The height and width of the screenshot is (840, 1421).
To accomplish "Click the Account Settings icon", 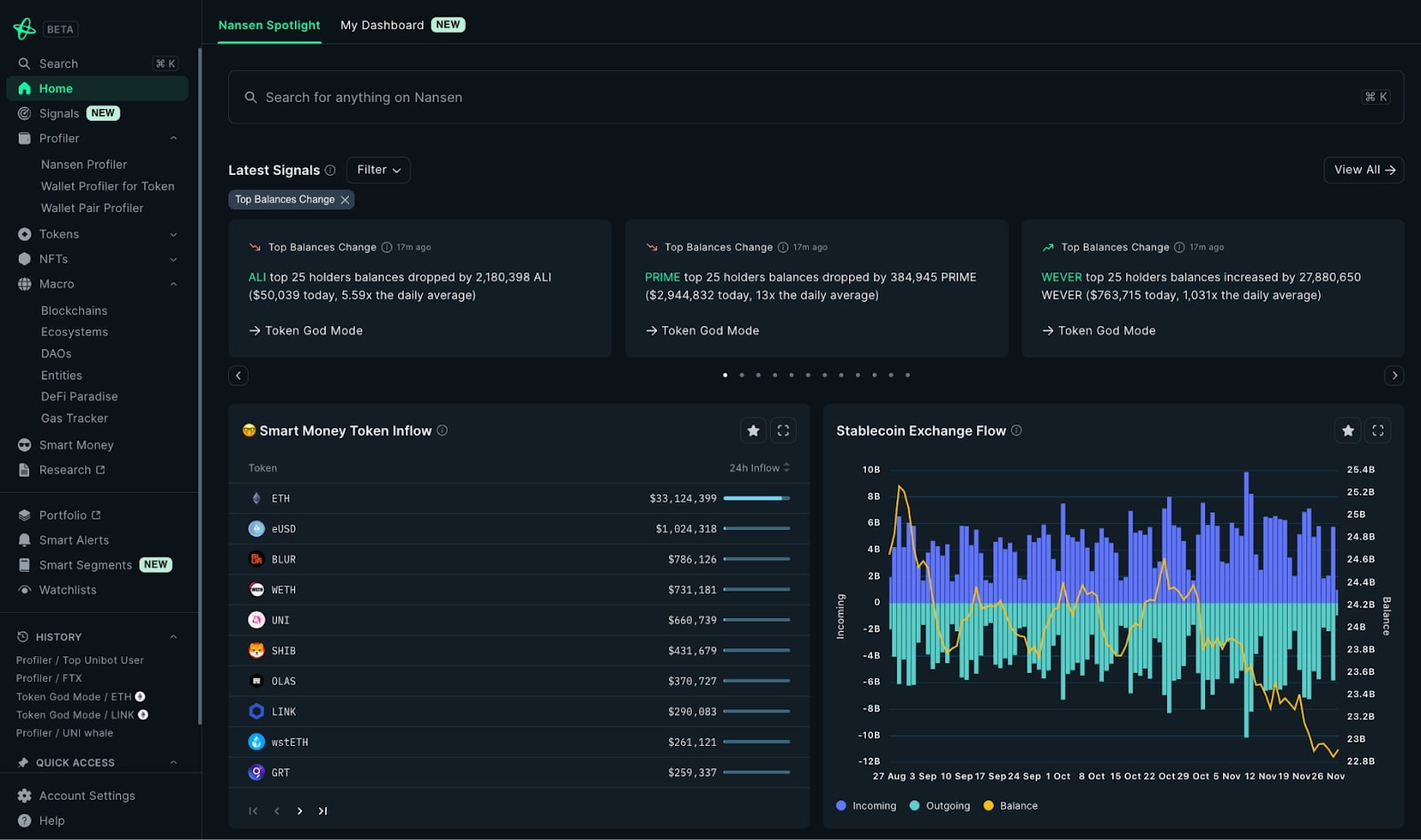I will point(23,796).
